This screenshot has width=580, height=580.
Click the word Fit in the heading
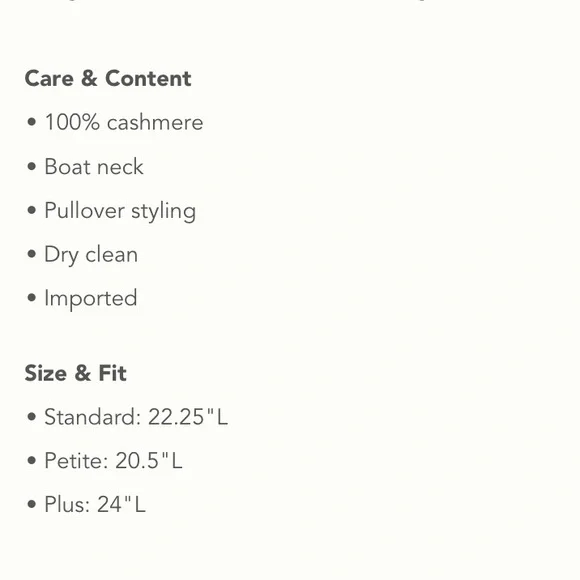[x=112, y=373]
